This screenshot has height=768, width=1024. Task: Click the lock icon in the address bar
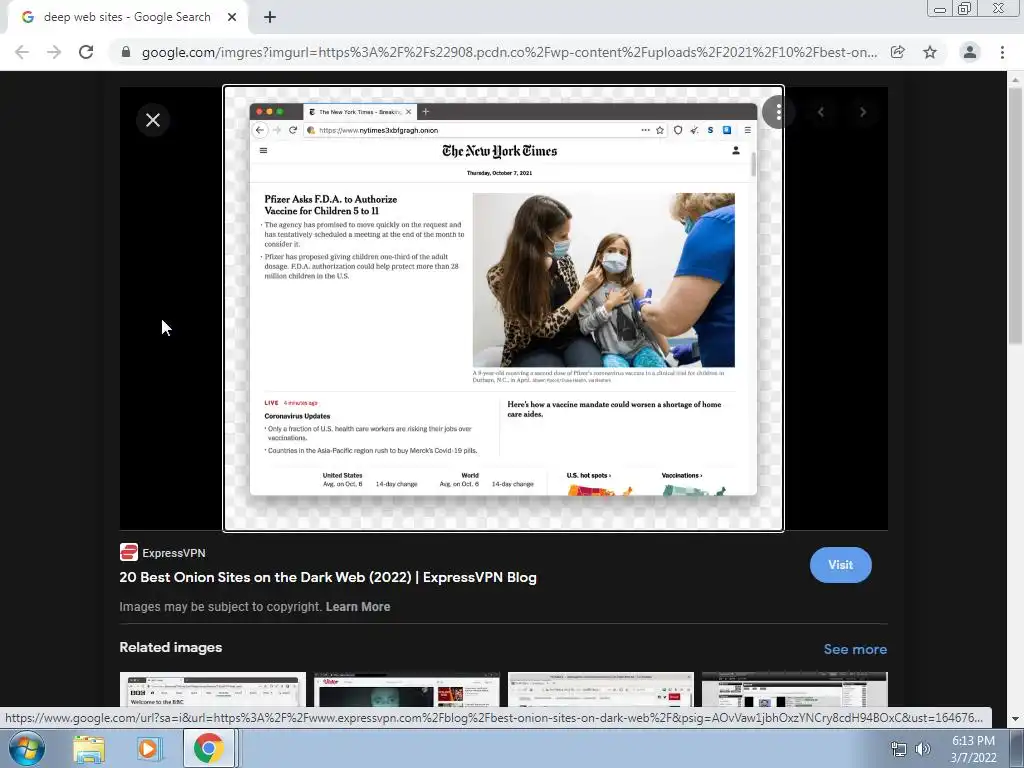(x=126, y=52)
